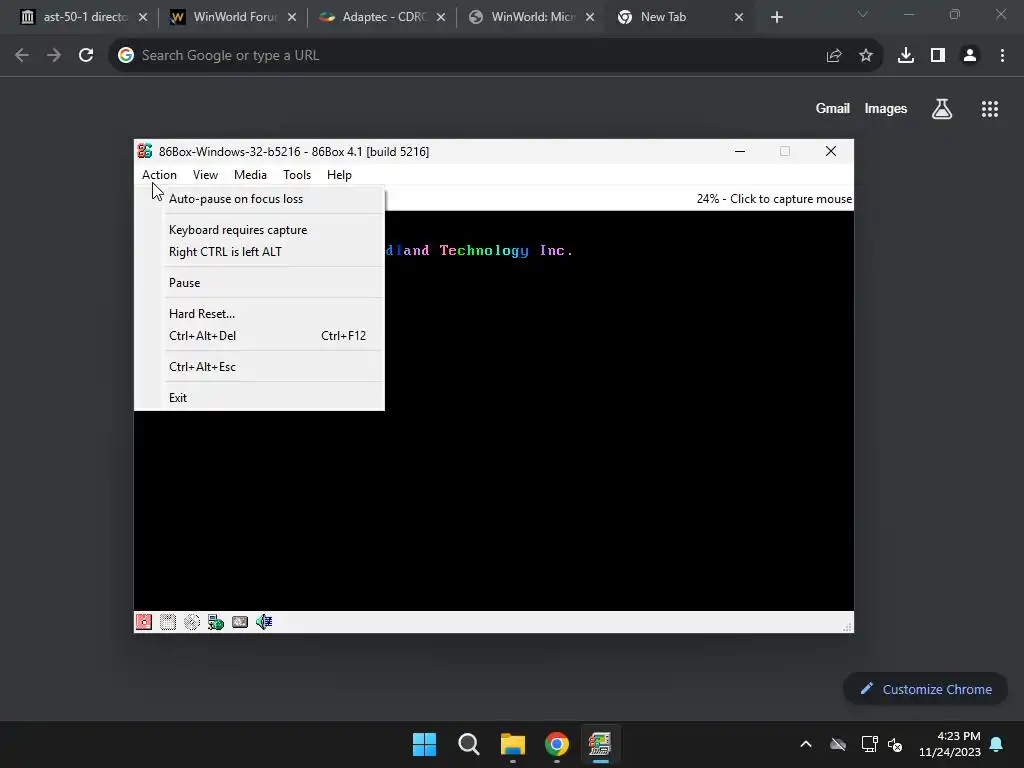
Task: Open Windows taskbar search
Action: 469,744
